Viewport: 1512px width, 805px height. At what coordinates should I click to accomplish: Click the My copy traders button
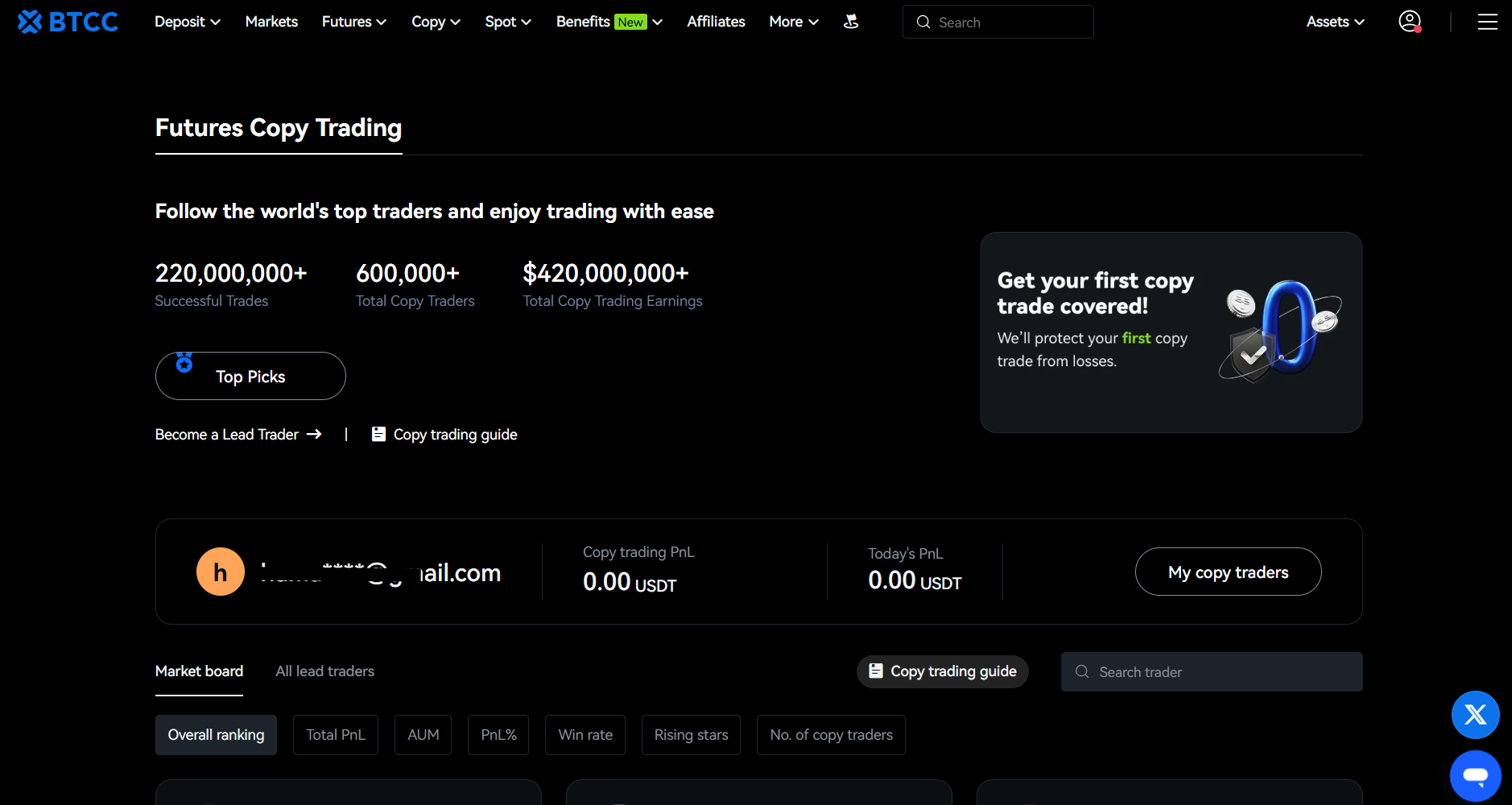[1228, 572]
